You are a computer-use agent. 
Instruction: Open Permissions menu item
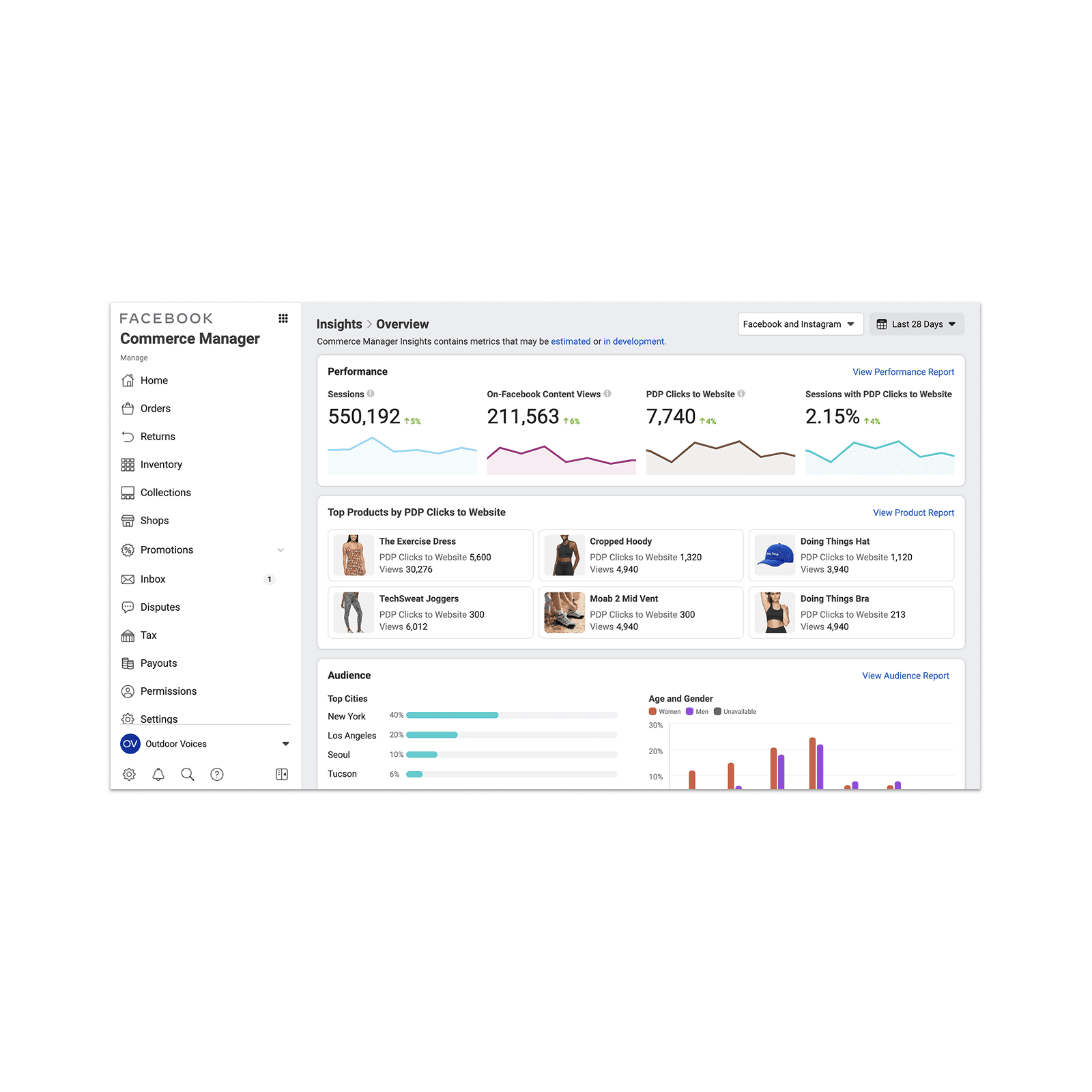[x=169, y=691]
